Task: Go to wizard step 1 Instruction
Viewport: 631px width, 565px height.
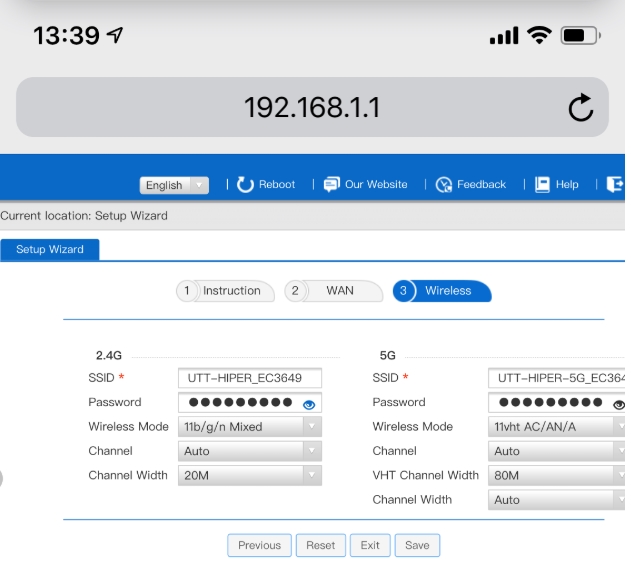Action: pos(224,291)
